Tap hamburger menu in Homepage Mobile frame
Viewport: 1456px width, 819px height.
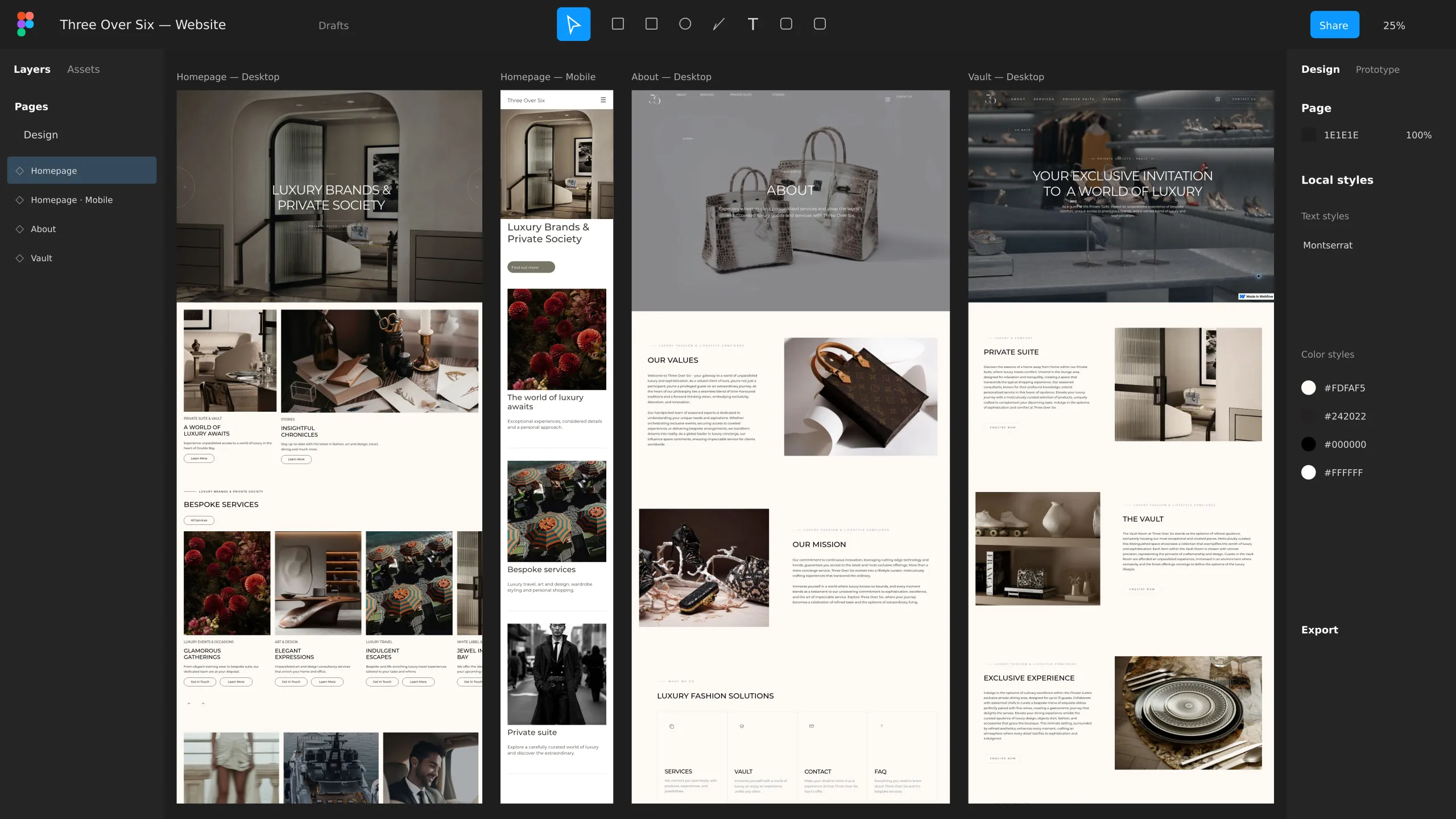(603, 100)
